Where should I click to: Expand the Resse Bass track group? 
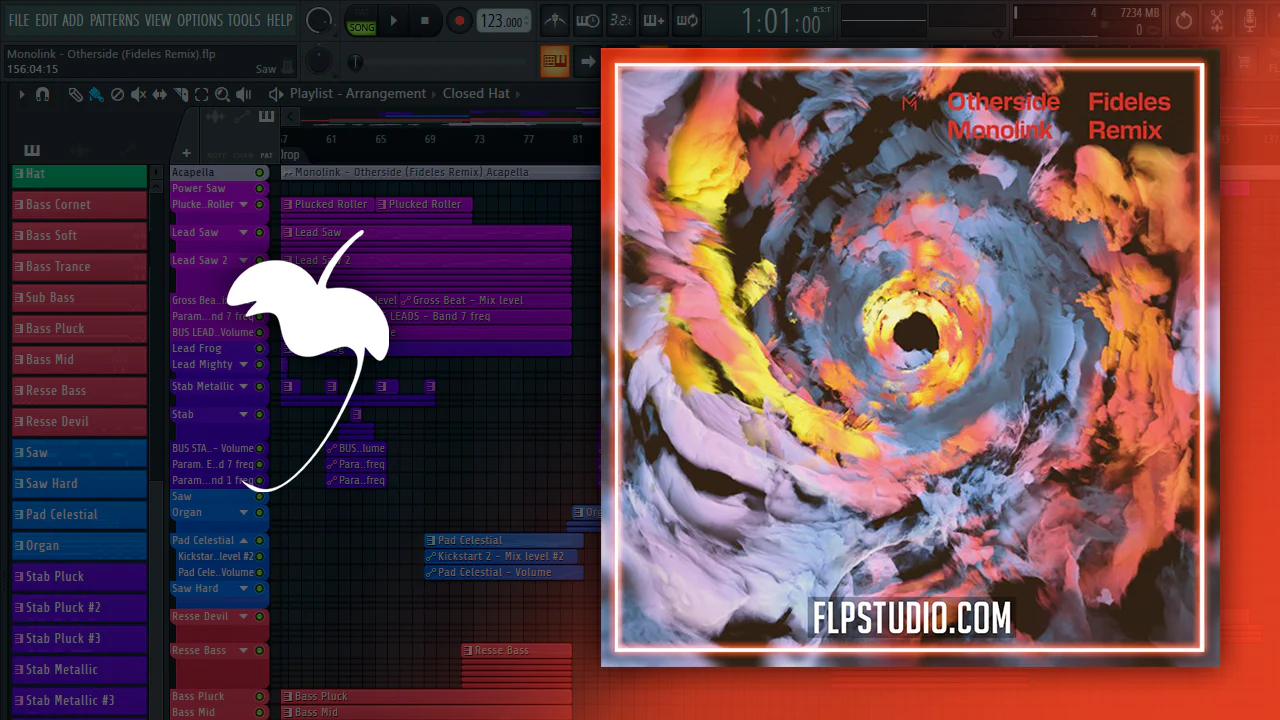click(x=243, y=651)
